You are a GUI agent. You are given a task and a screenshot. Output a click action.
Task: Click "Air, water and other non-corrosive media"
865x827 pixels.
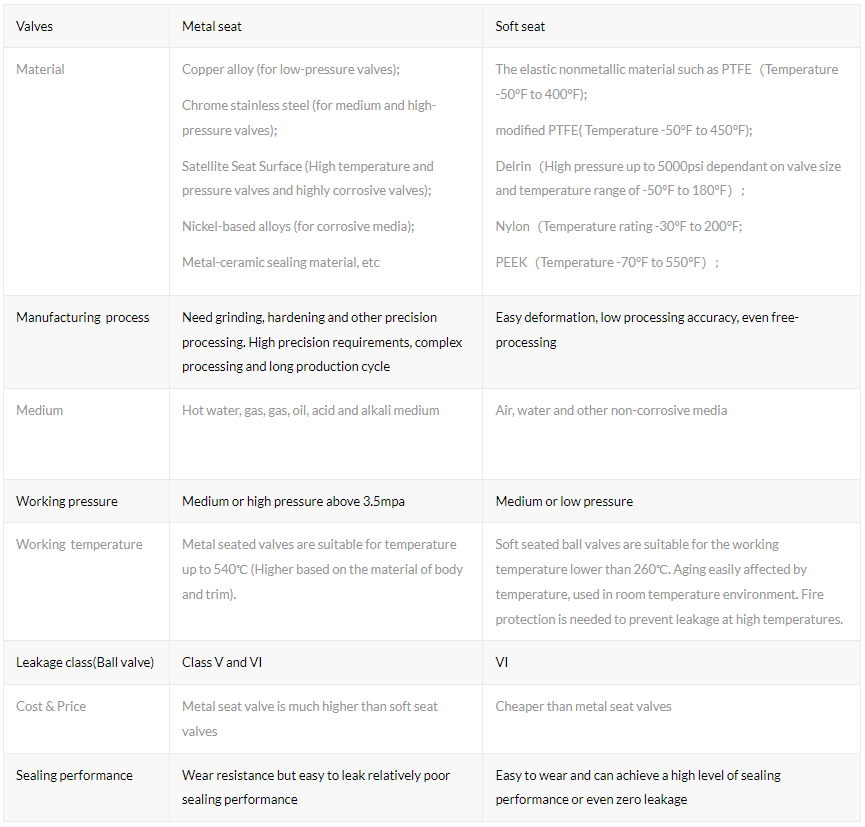tap(611, 410)
